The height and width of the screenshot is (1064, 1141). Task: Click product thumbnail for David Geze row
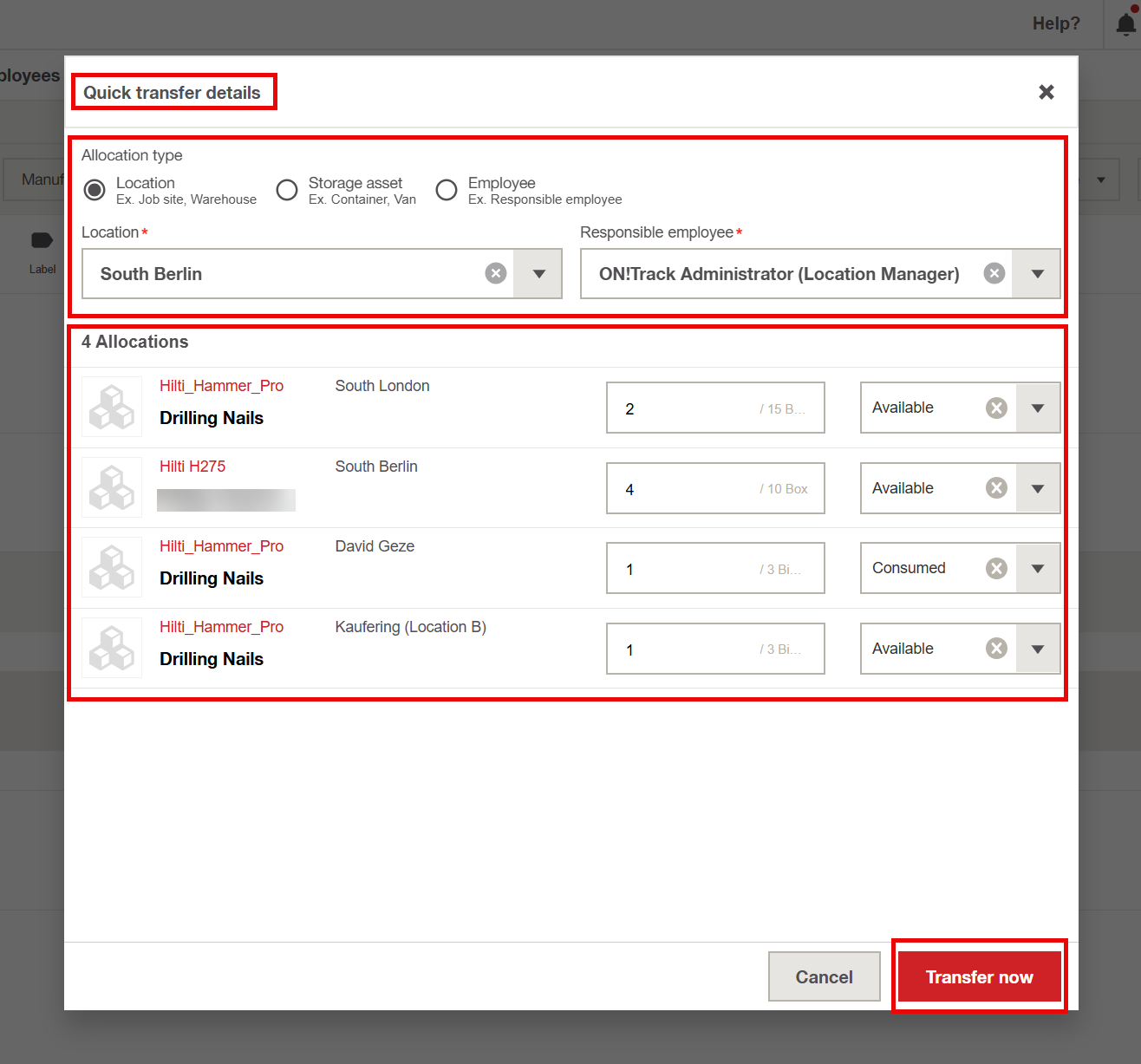click(112, 567)
